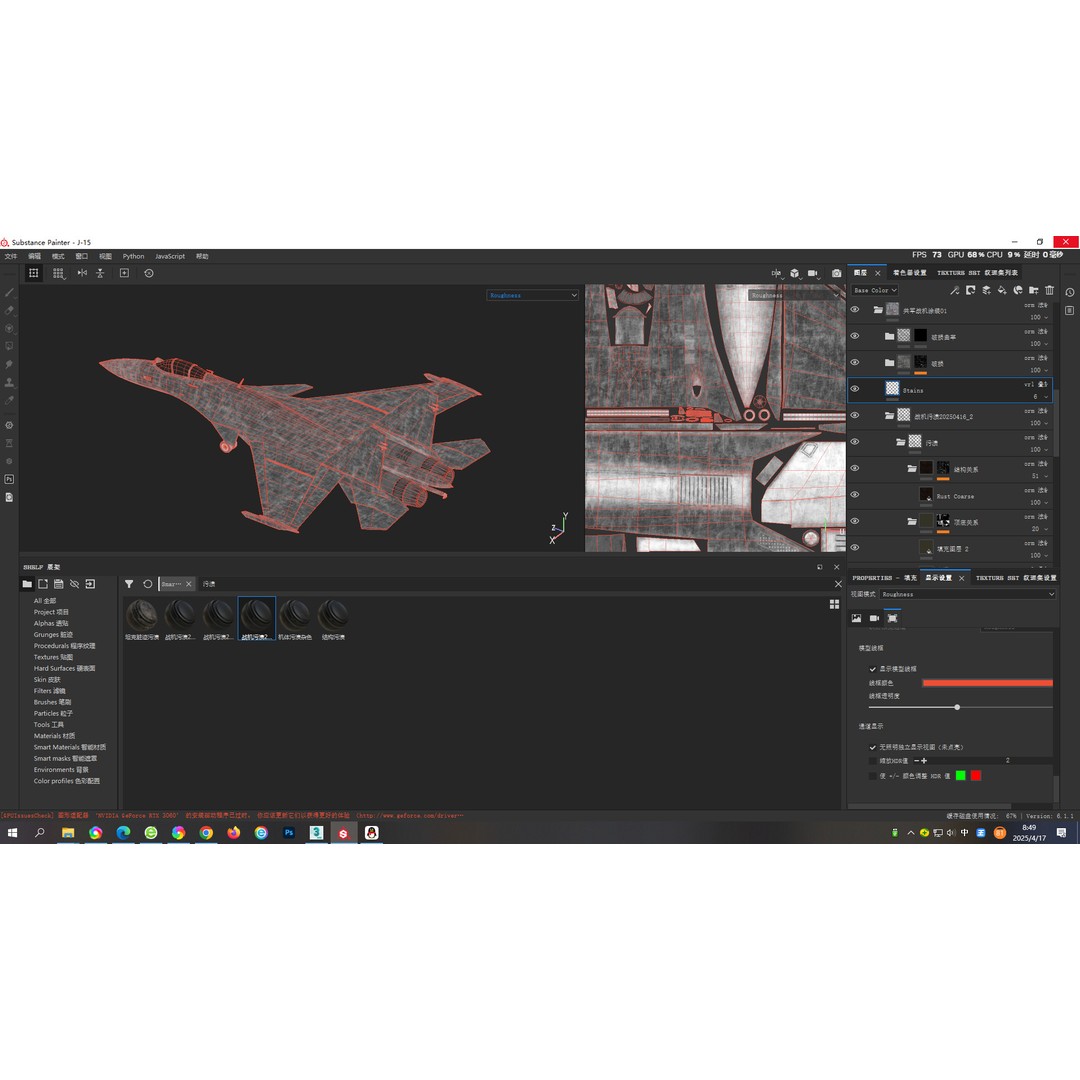Viewport: 1080px width, 1080px height.
Task: Open the 编辑 (Edit) menu
Action: (34, 256)
